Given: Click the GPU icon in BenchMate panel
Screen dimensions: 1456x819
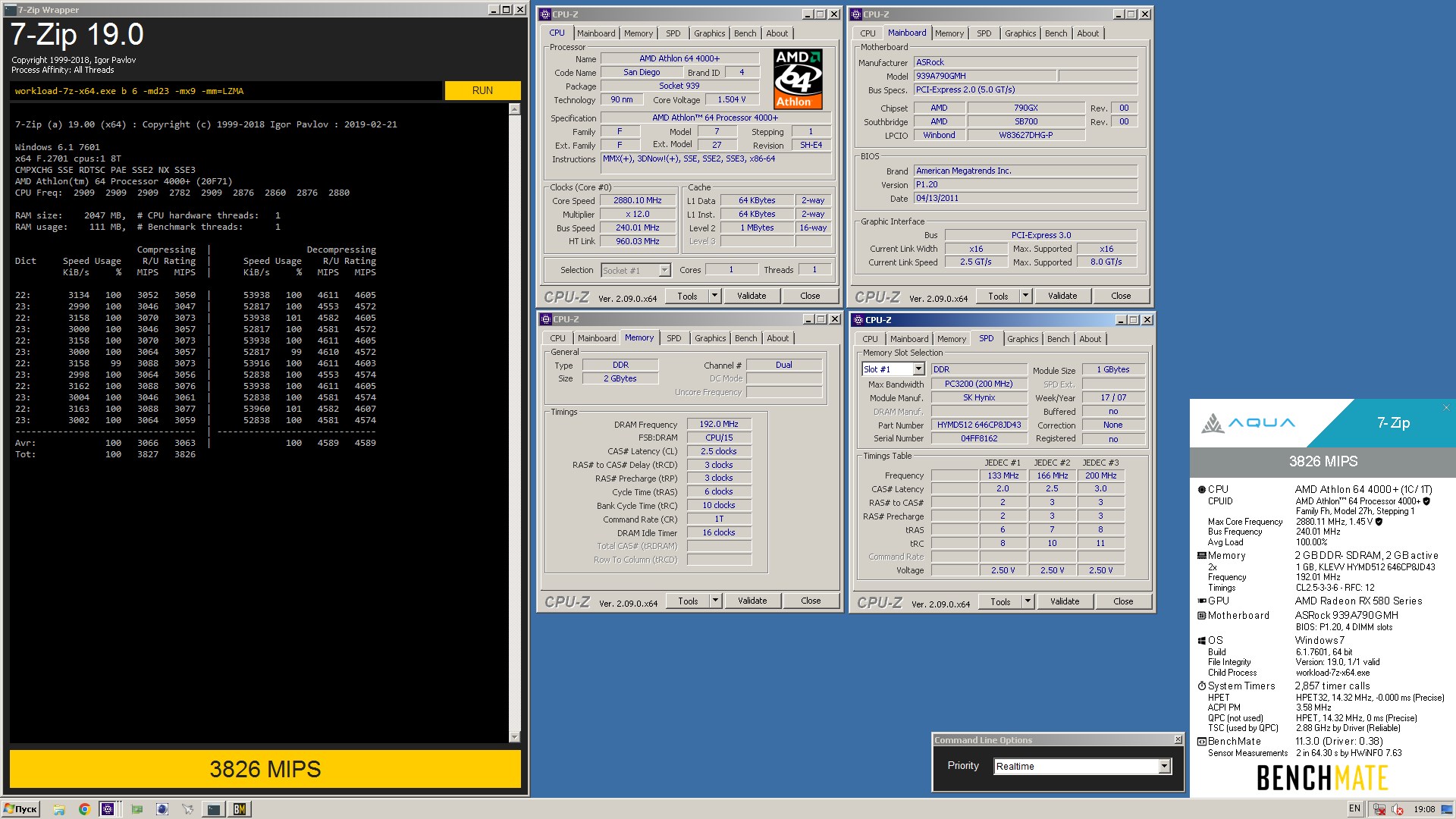Looking at the screenshot, I should click(x=1201, y=601).
